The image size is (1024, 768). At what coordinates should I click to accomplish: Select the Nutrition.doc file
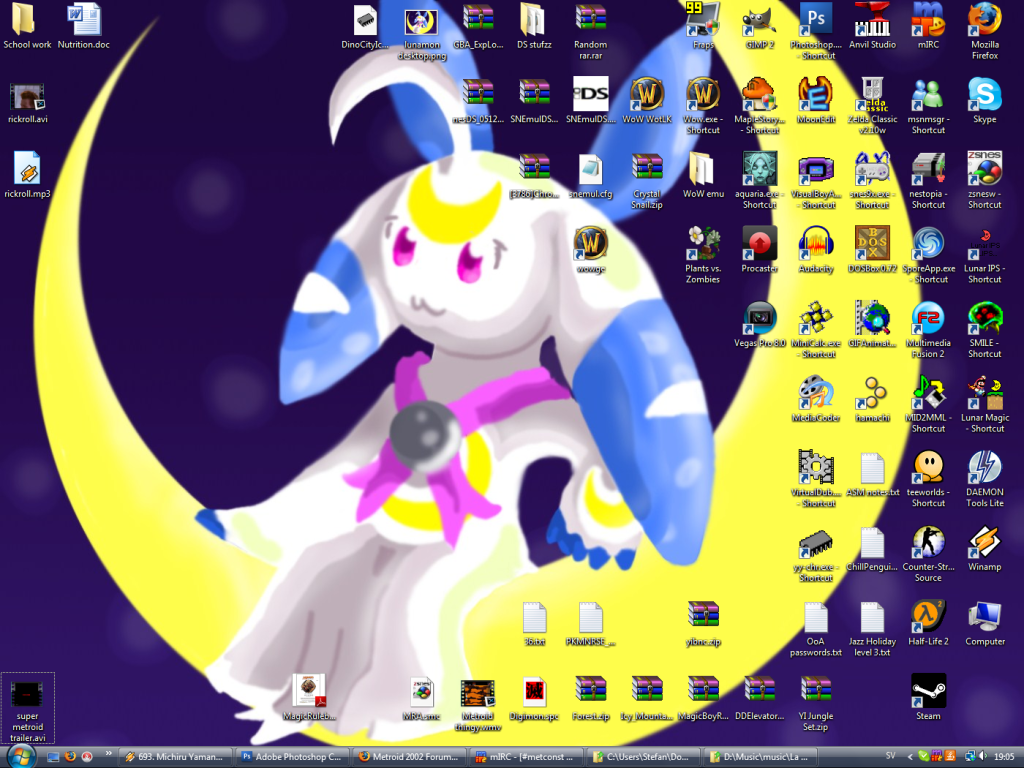click(x=84, y=20)
